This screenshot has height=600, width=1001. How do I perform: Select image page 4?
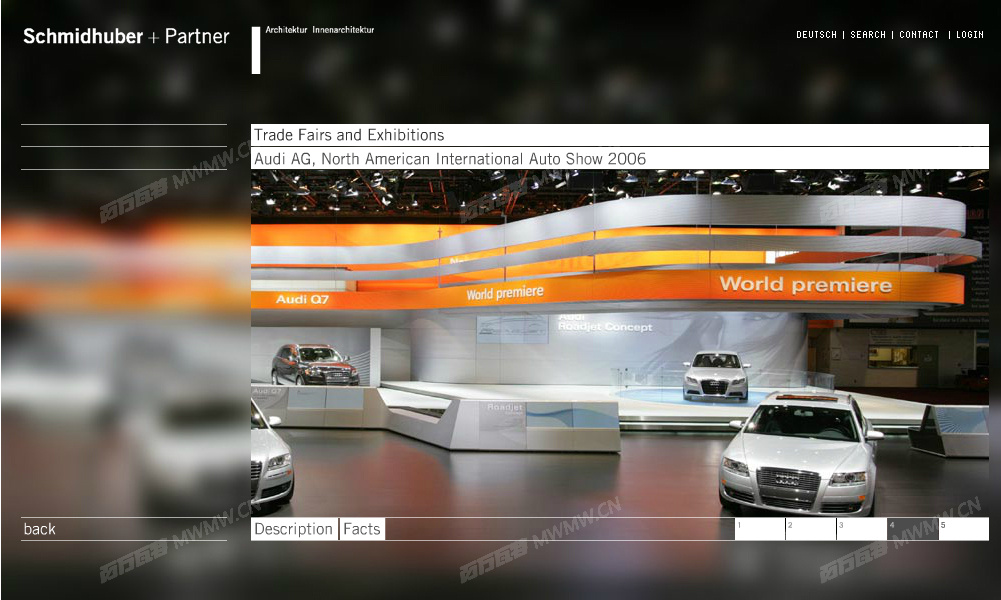pos(913,529)
